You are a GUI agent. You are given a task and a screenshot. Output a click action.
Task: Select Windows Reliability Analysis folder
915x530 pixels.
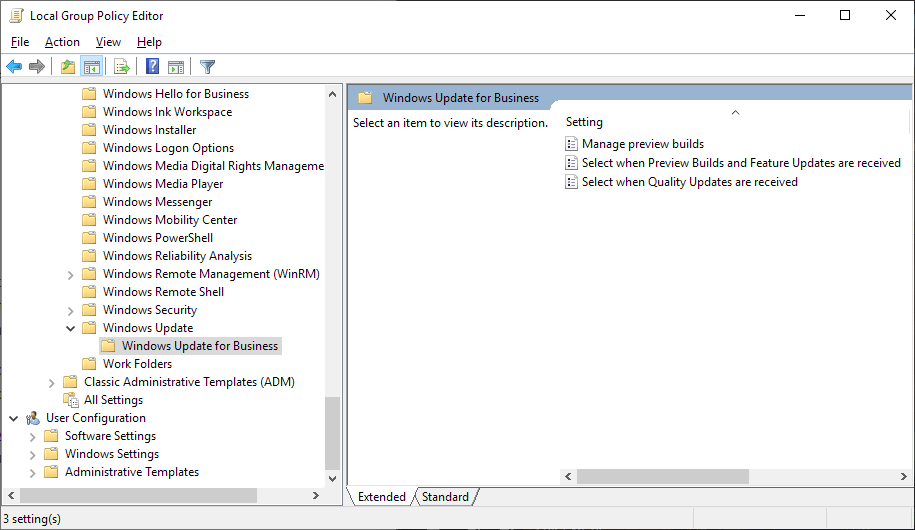click(177, 256)
